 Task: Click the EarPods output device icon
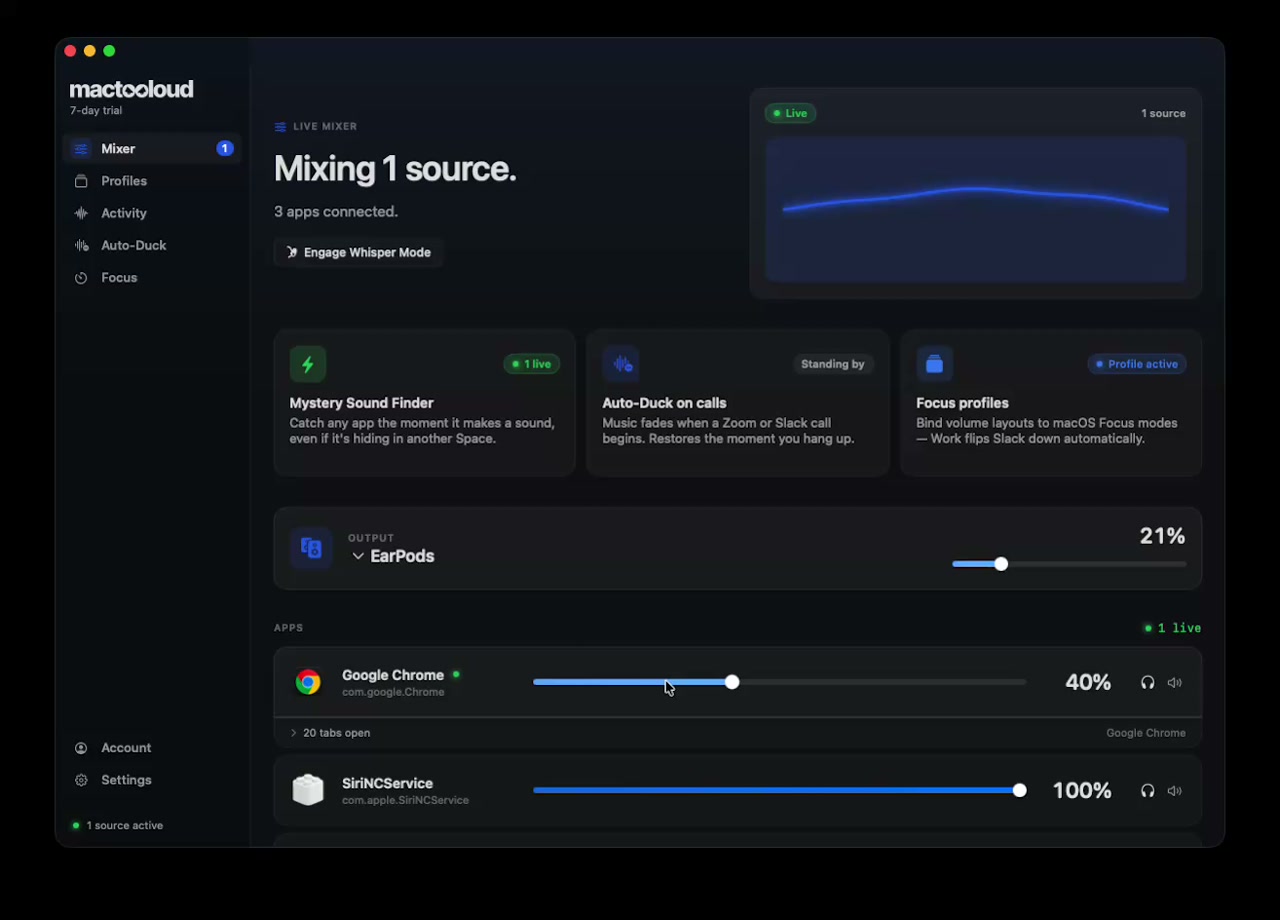311,548
